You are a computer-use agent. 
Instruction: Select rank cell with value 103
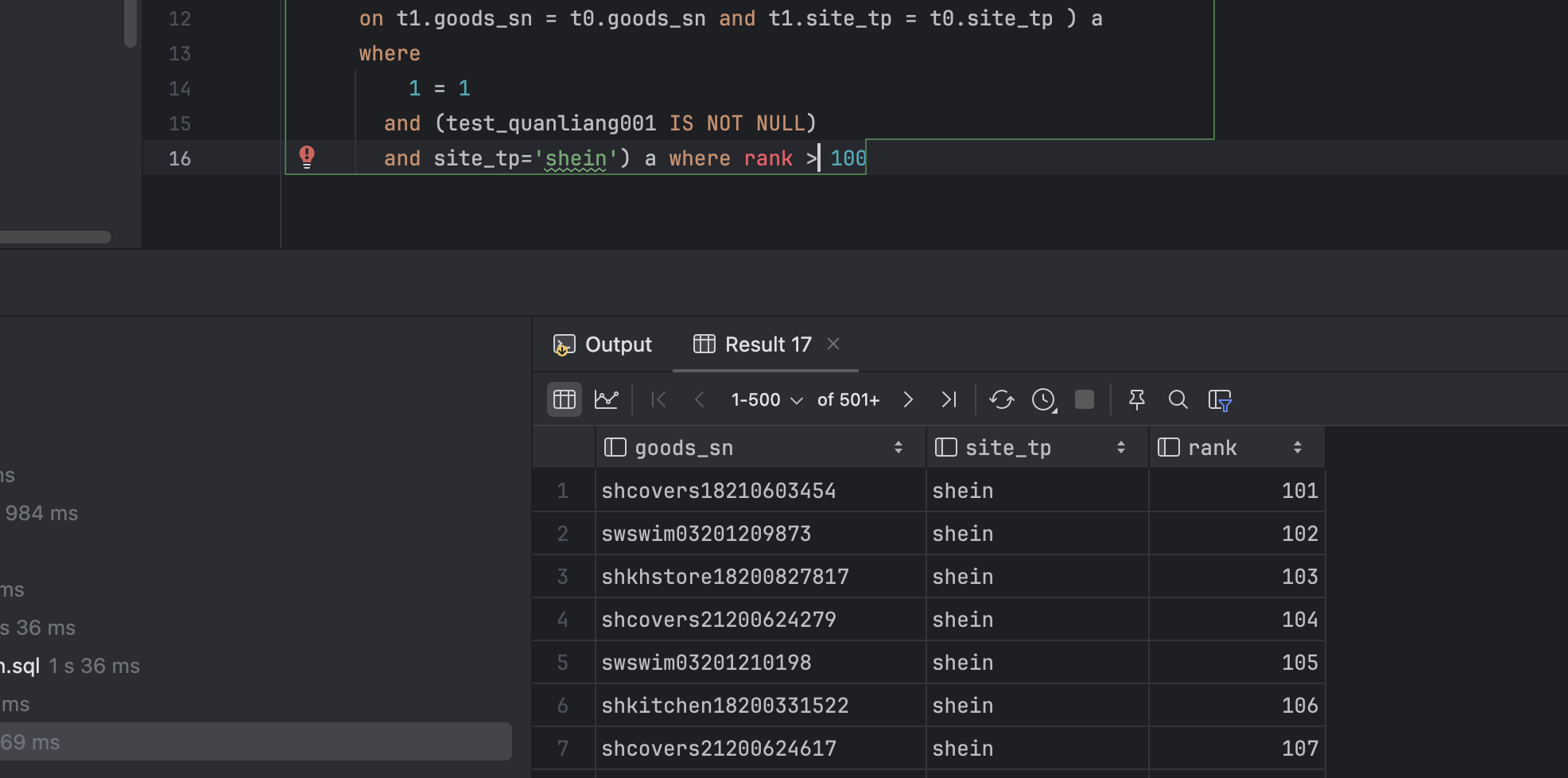click(x=1237, y=577)
